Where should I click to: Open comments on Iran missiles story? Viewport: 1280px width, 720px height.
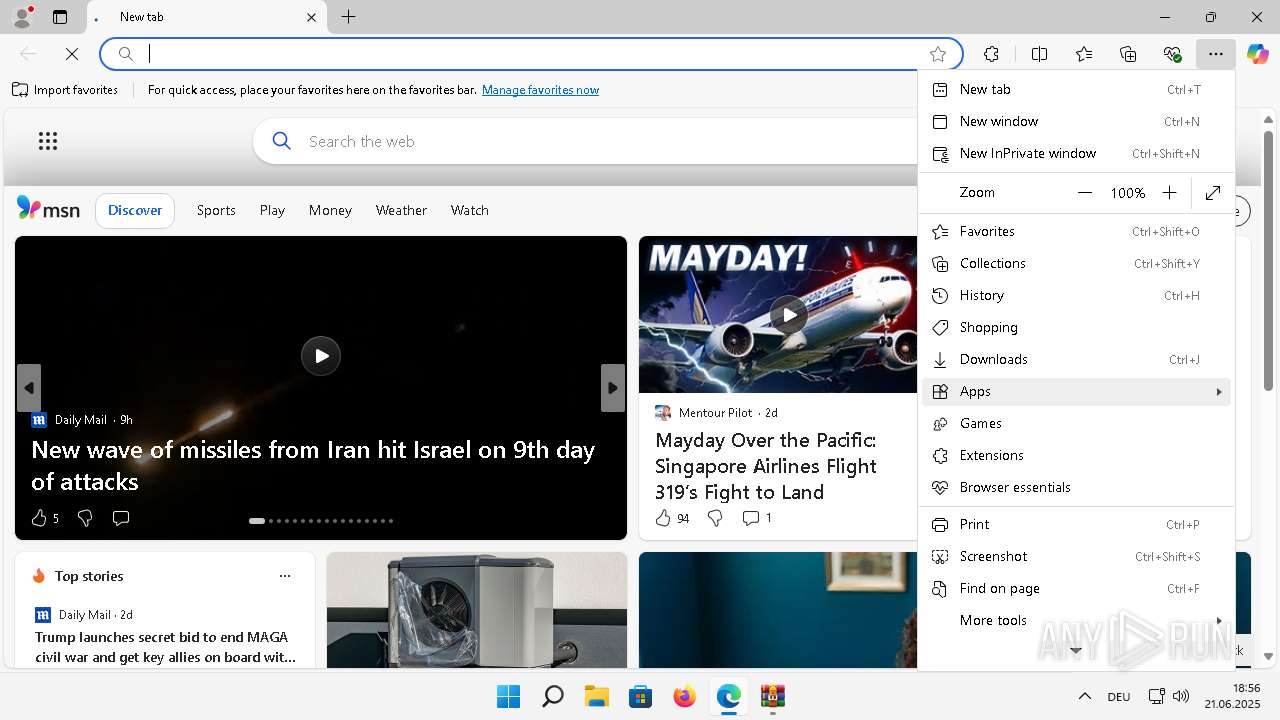(x=121, y=518)
